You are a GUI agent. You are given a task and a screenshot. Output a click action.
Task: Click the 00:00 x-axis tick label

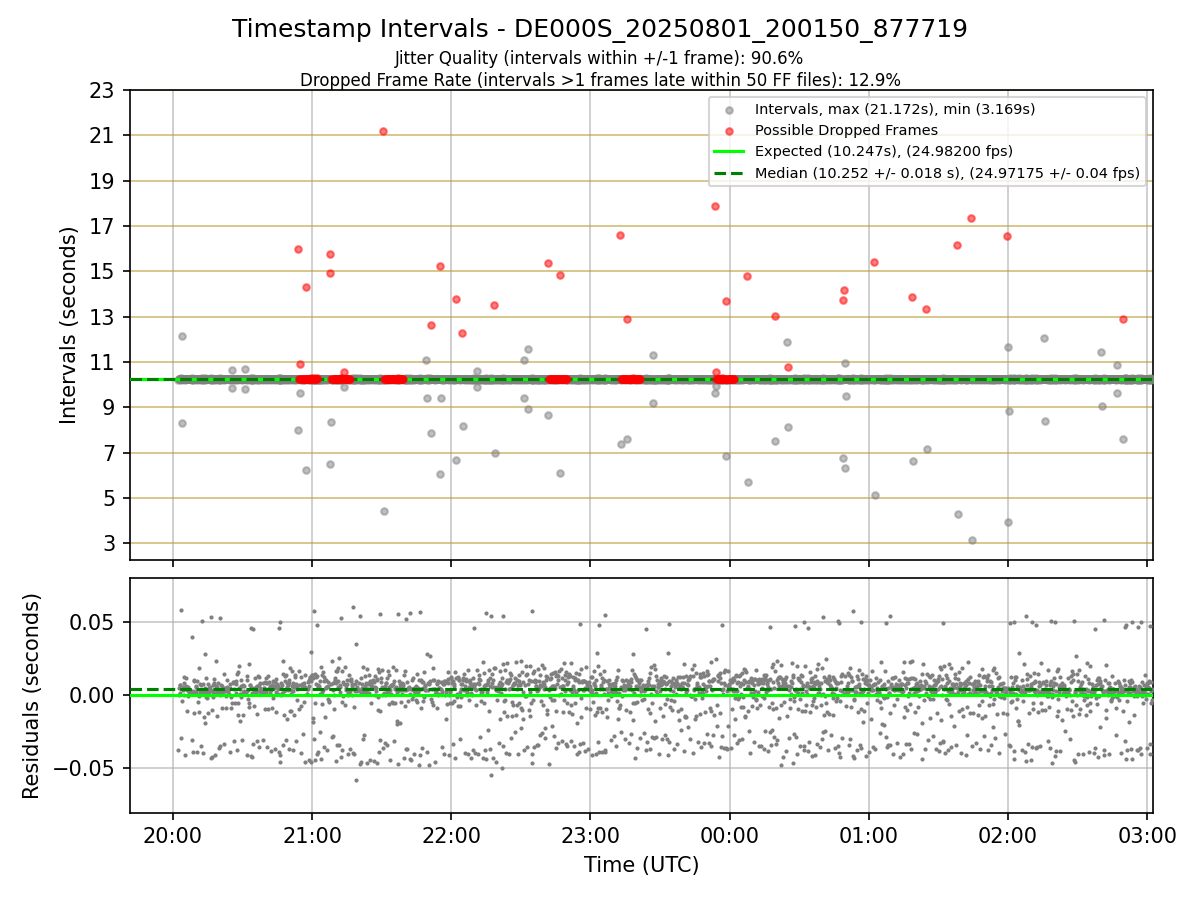[729, 835]
